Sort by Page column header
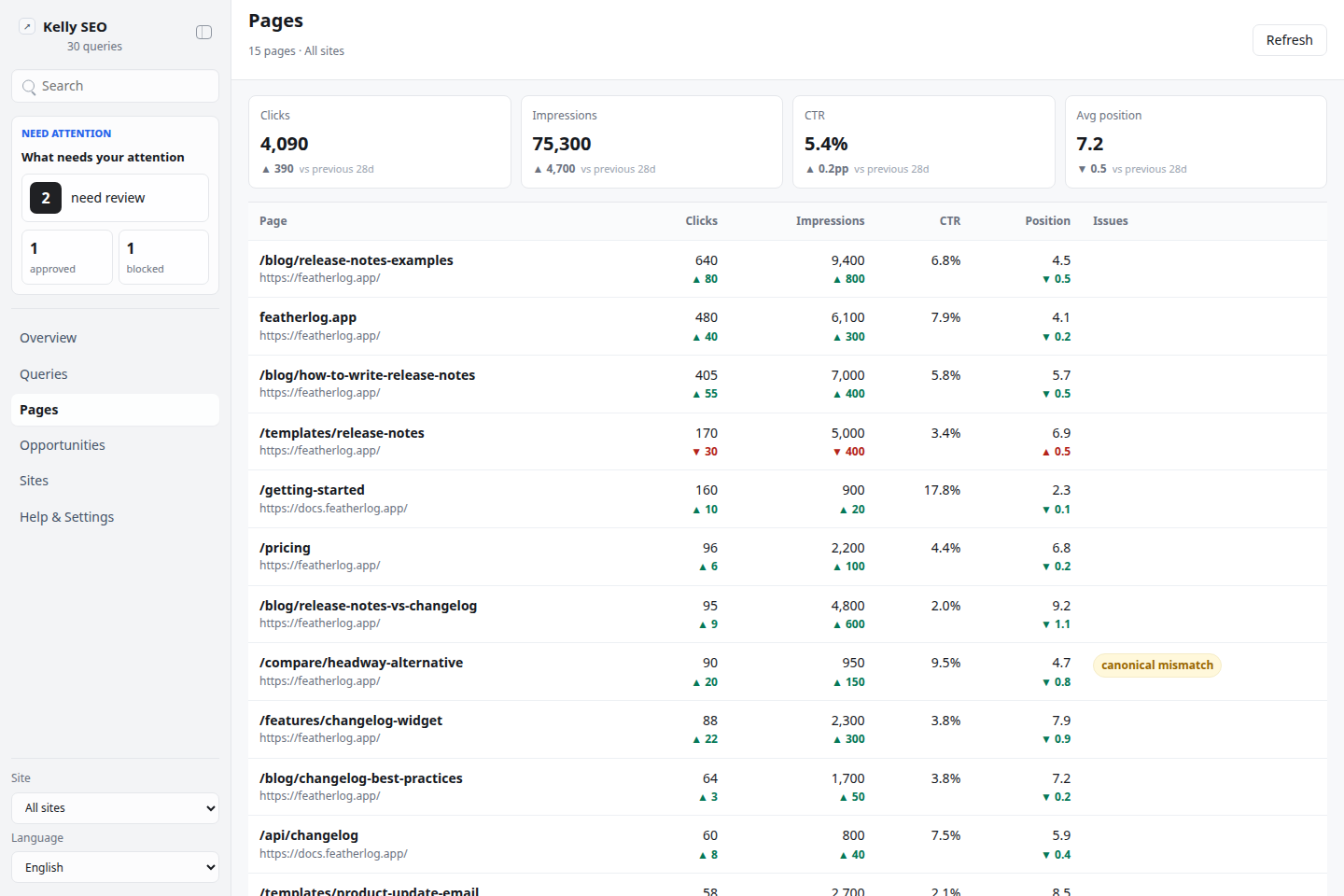The width and height of the screenshot is (1344, 896). pyautogui.click(x=273, y=221)
